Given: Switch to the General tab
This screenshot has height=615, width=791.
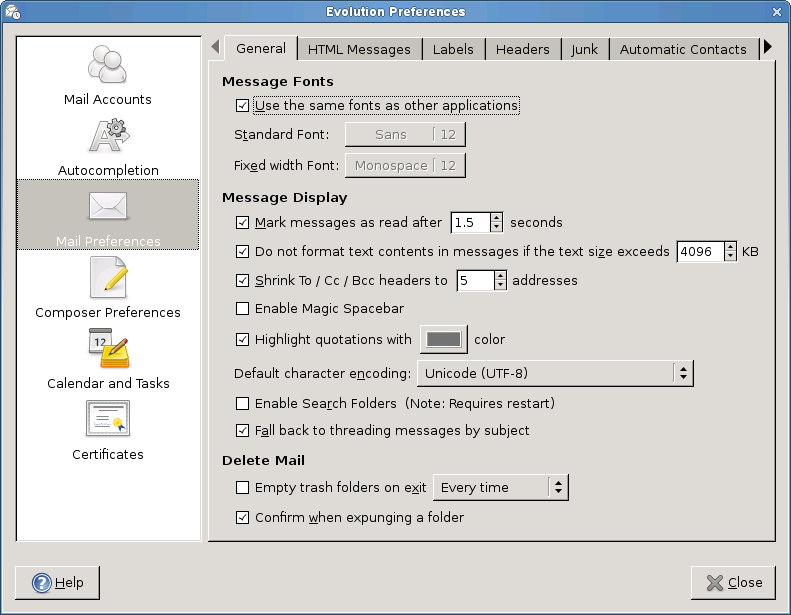Looking at the screenshot, I should [x=261, y=48].
